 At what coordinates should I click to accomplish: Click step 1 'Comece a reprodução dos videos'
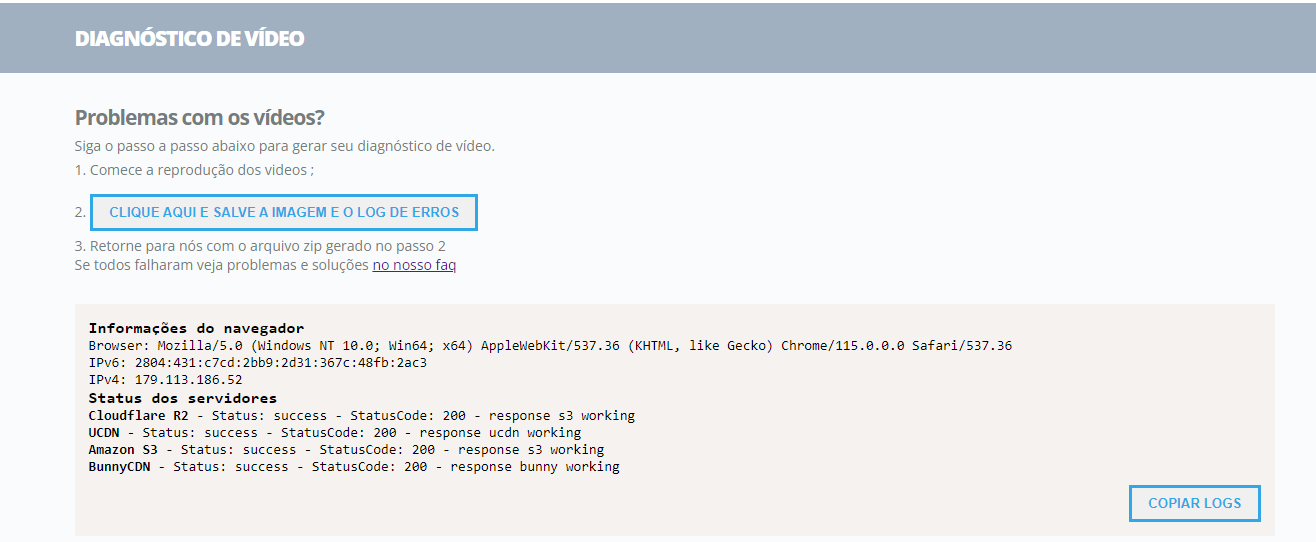[x=194, y=170]
